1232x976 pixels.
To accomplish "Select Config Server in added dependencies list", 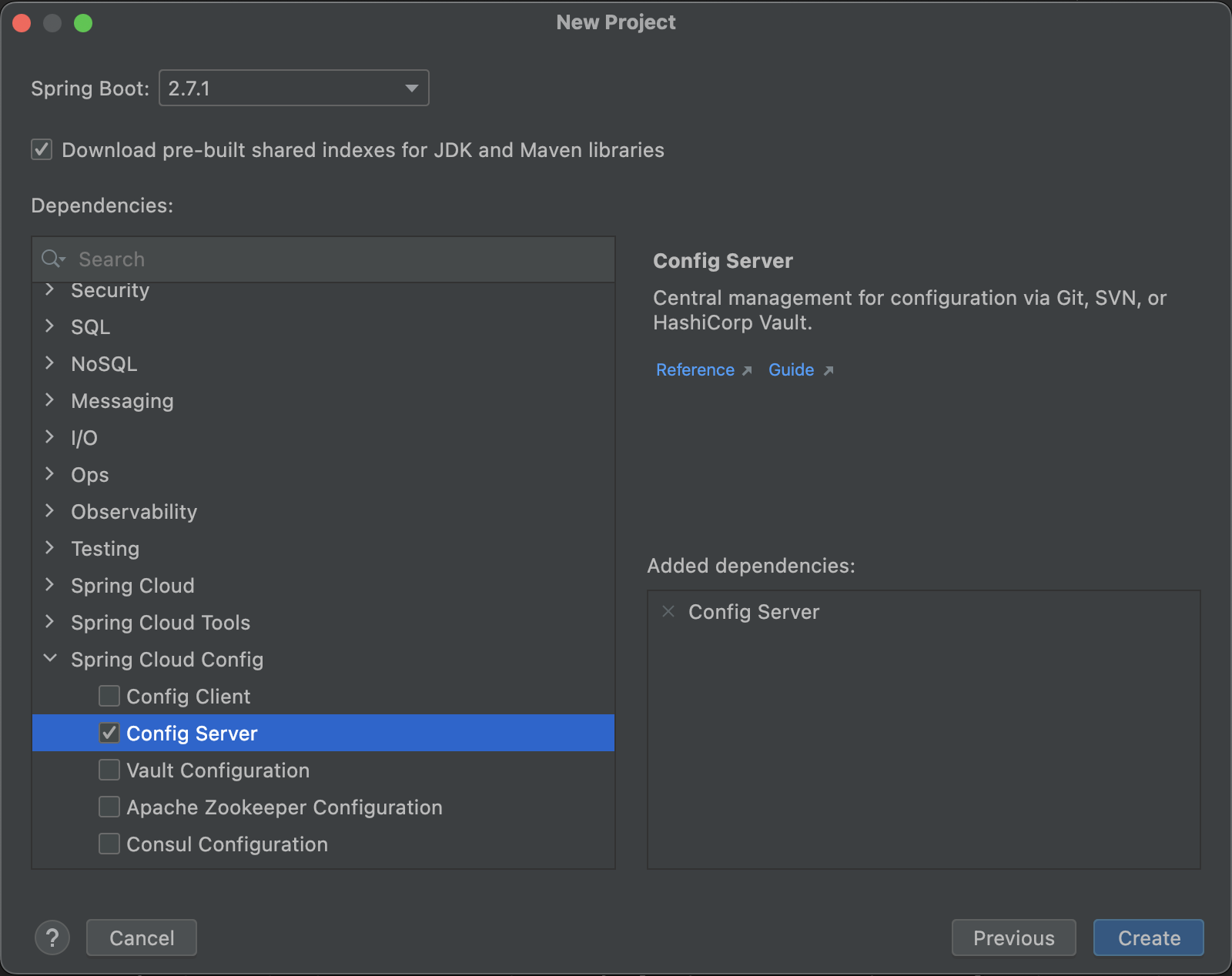I will [754, 612].
